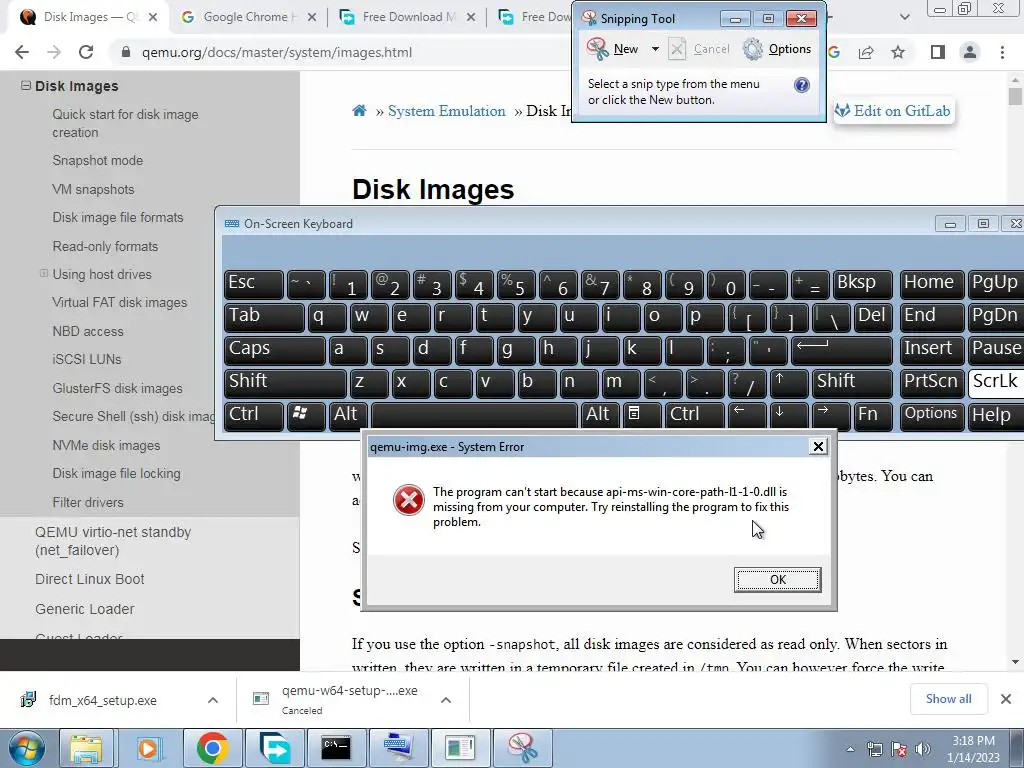
Task: Click Show all downloads button
Action: click(x=948, y=699)
